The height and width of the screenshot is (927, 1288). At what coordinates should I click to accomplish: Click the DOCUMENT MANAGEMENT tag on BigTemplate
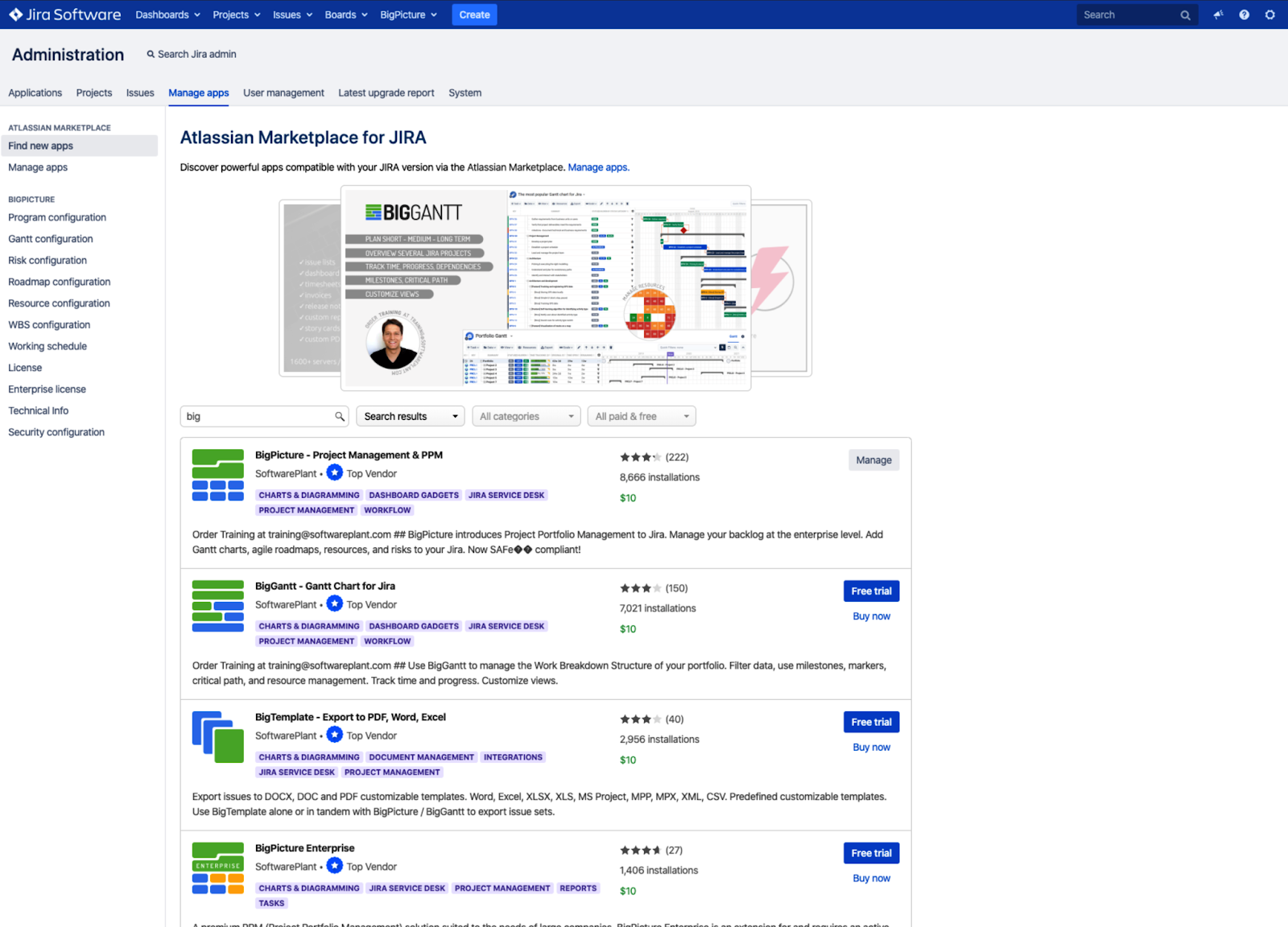click(422, 757)
